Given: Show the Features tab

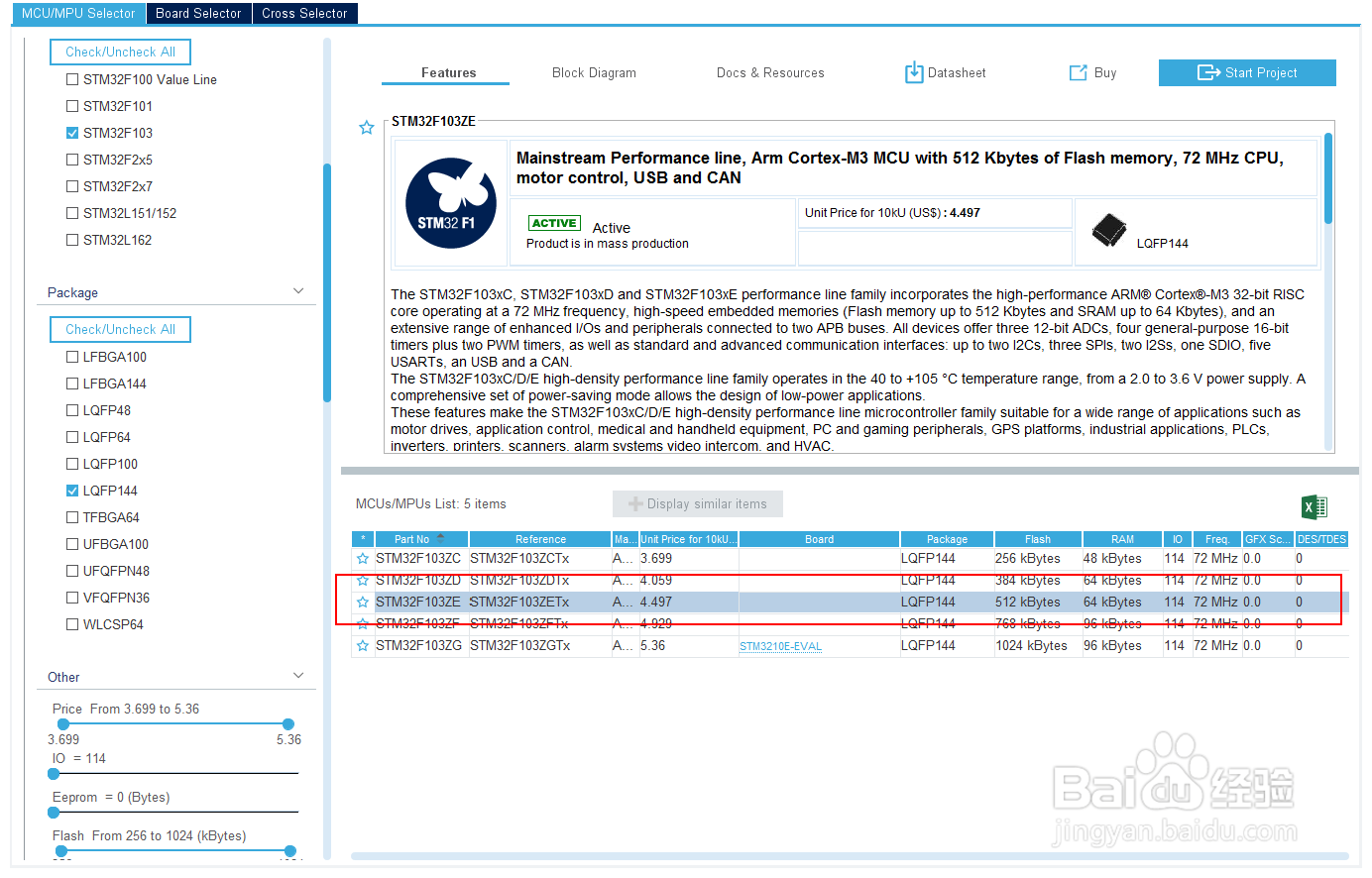Looking at the screenshot, I should [448, 72].
